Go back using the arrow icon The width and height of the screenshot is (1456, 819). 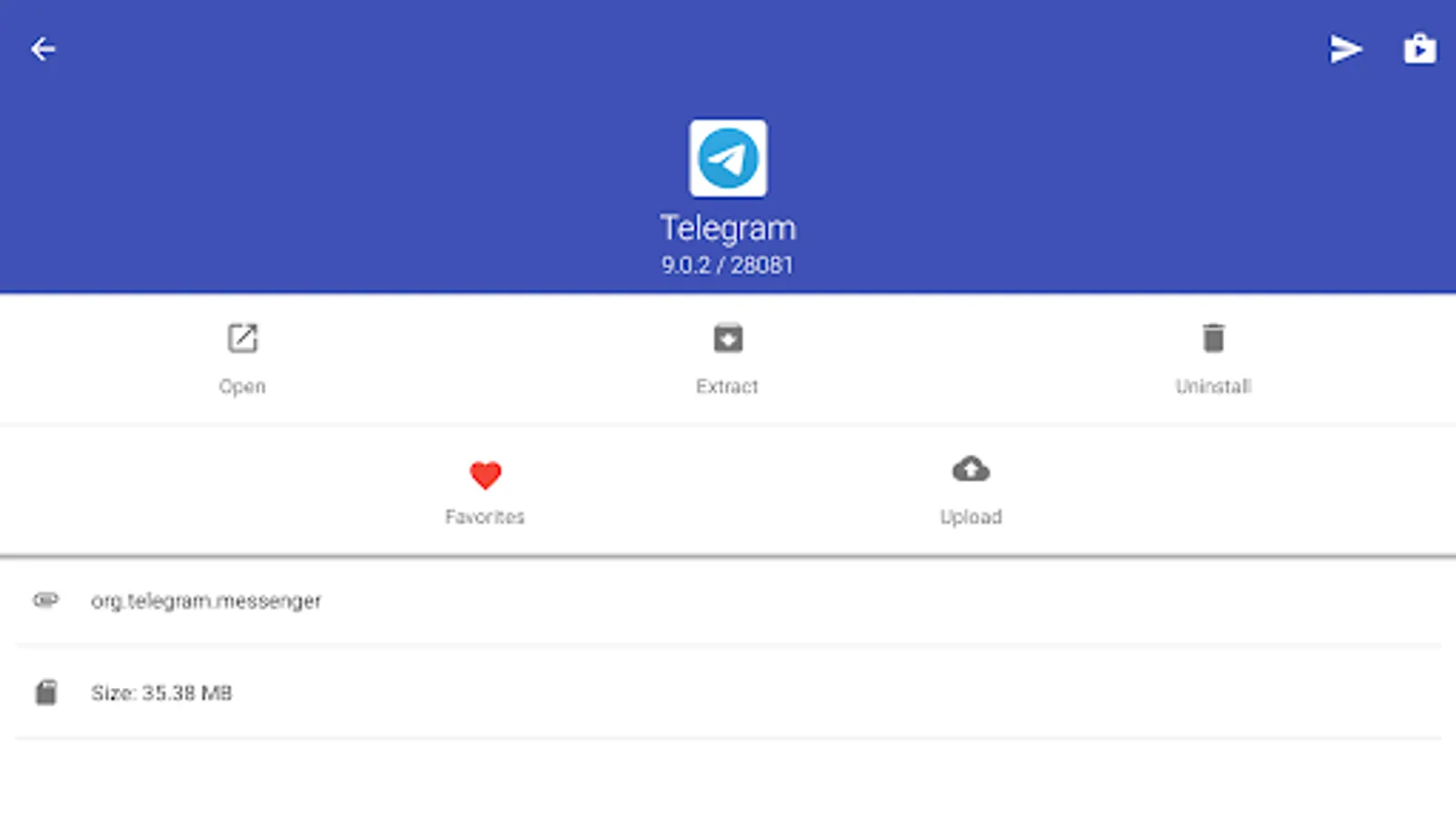tap(43, 49)
